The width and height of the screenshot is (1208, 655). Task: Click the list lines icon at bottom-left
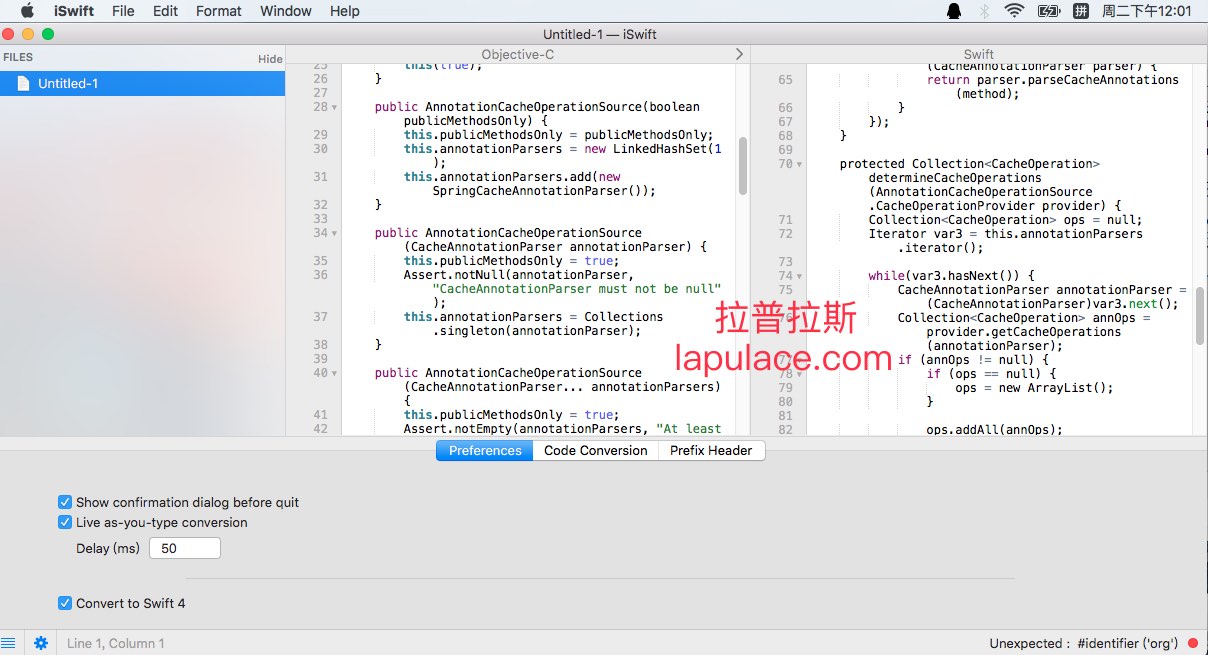[9, 643]
